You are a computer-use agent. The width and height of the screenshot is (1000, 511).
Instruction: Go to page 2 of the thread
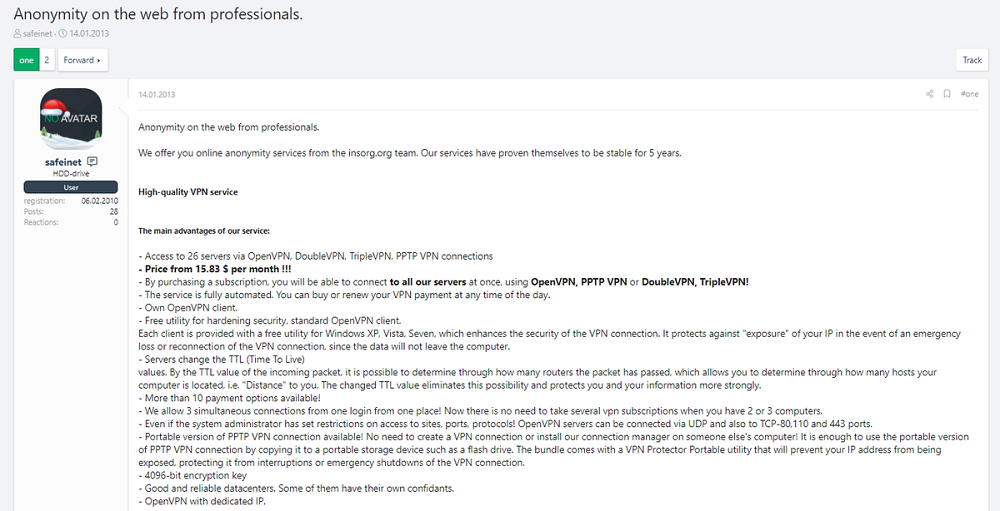point(46,60)
